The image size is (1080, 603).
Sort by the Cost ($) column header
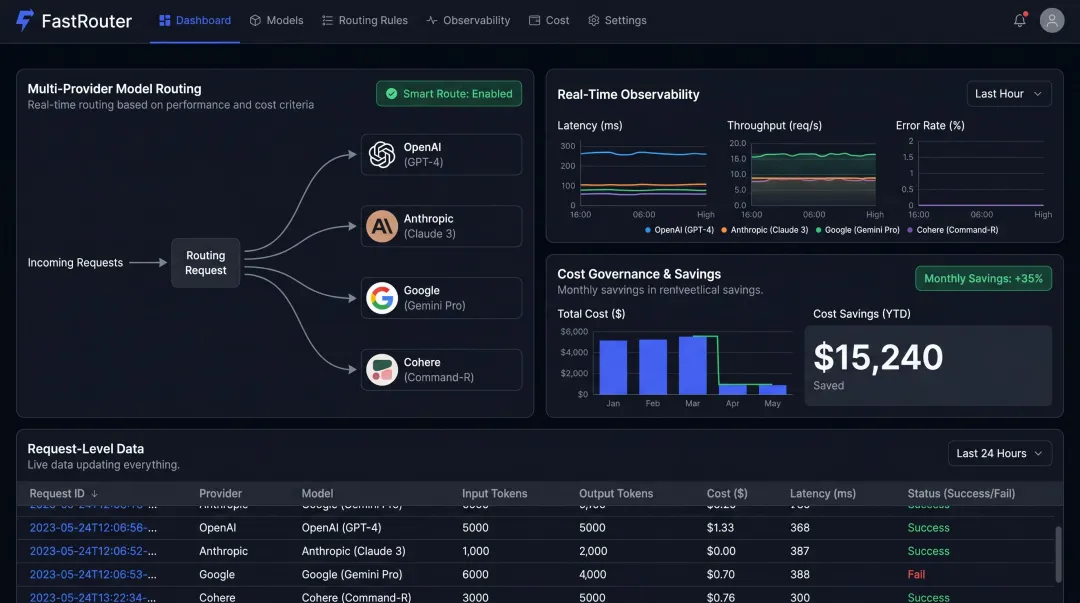pos(727,493)
